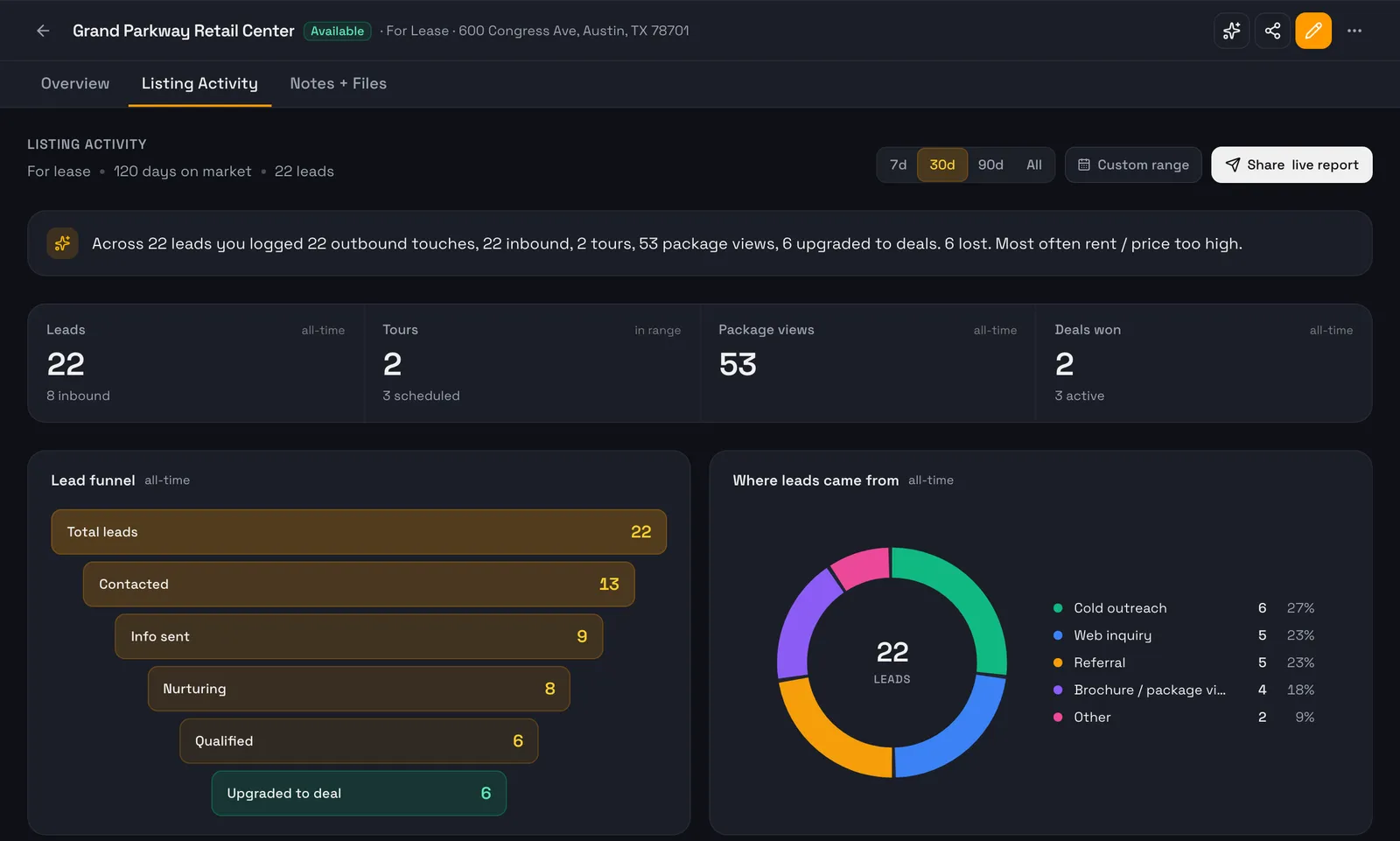The height and width of the screenshot is (841, 1400).
Task: Click '120 days on market' text
Action: 183,172
